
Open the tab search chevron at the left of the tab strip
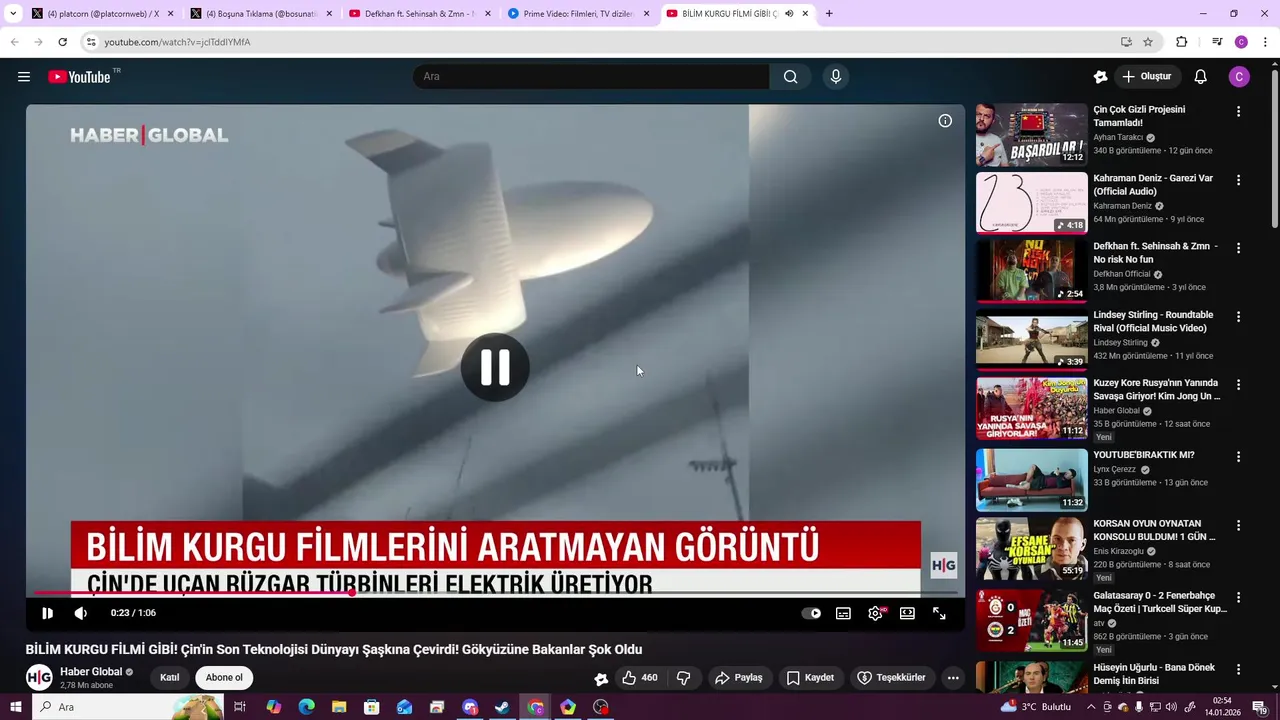click(13, 14)
